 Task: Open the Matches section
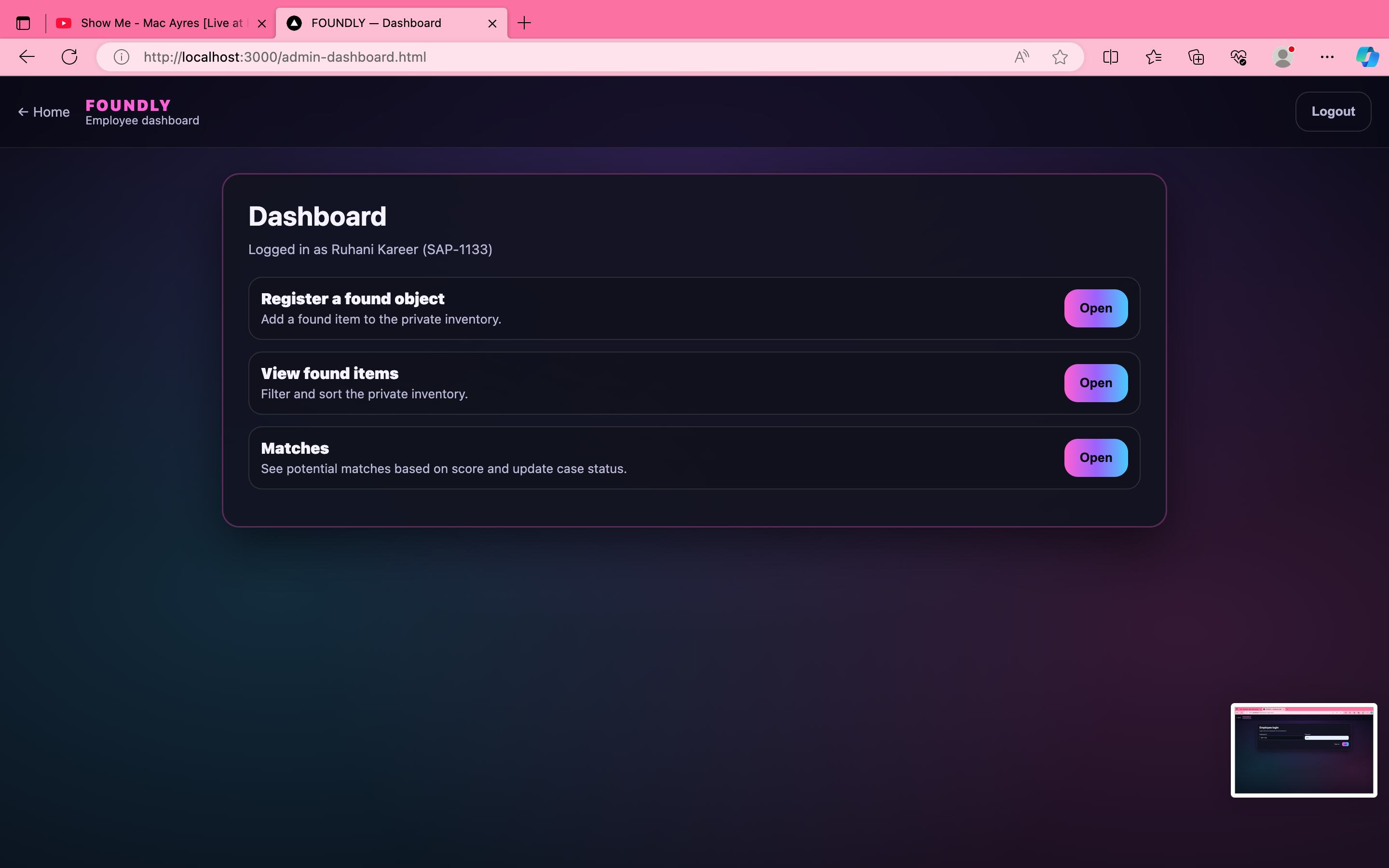(x=1095, y=458)
